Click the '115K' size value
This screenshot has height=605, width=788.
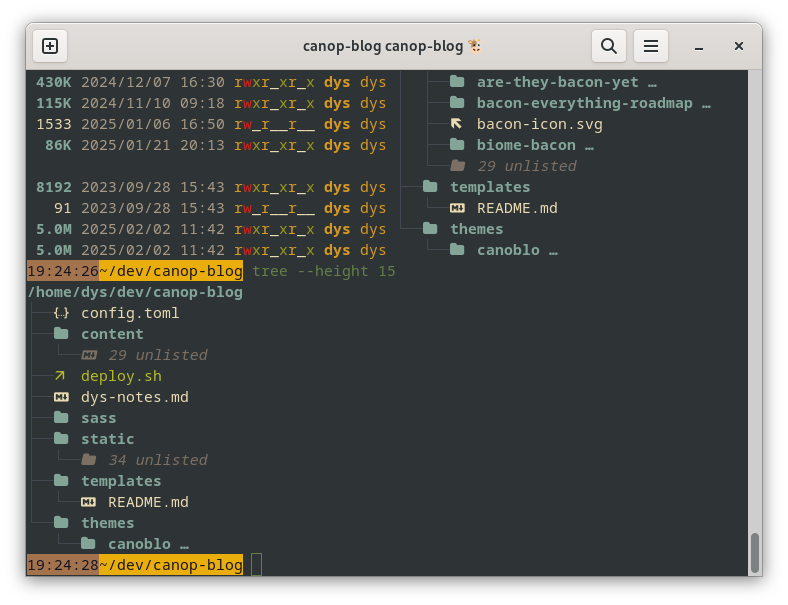coord(54,103)
